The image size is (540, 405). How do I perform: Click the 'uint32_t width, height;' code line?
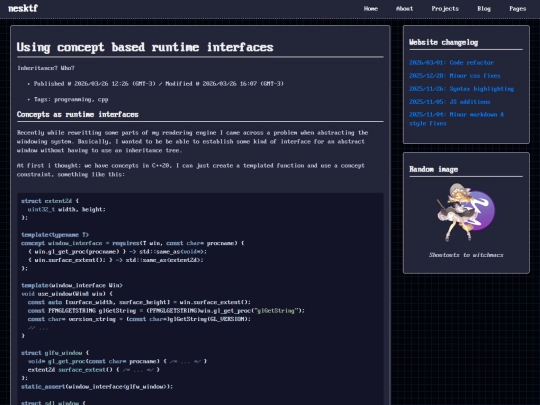[66, 209]
